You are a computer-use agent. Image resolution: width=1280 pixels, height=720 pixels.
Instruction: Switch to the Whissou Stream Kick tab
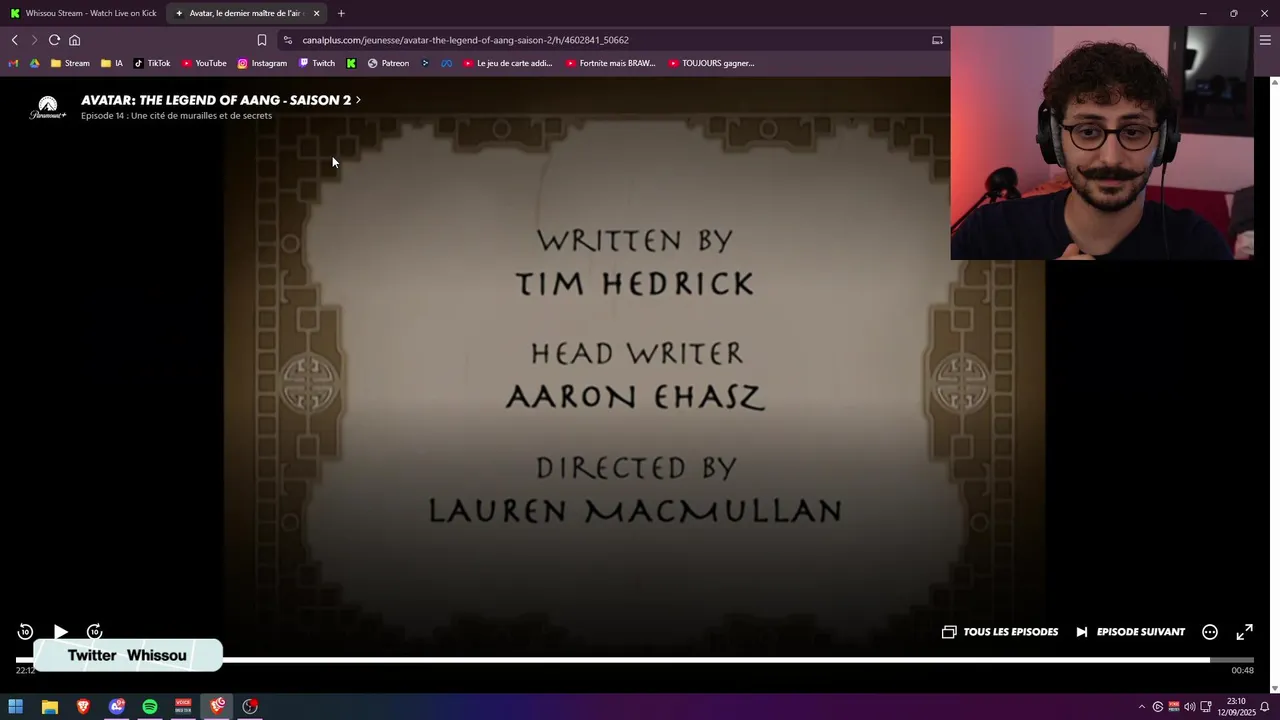pos(83,13)
